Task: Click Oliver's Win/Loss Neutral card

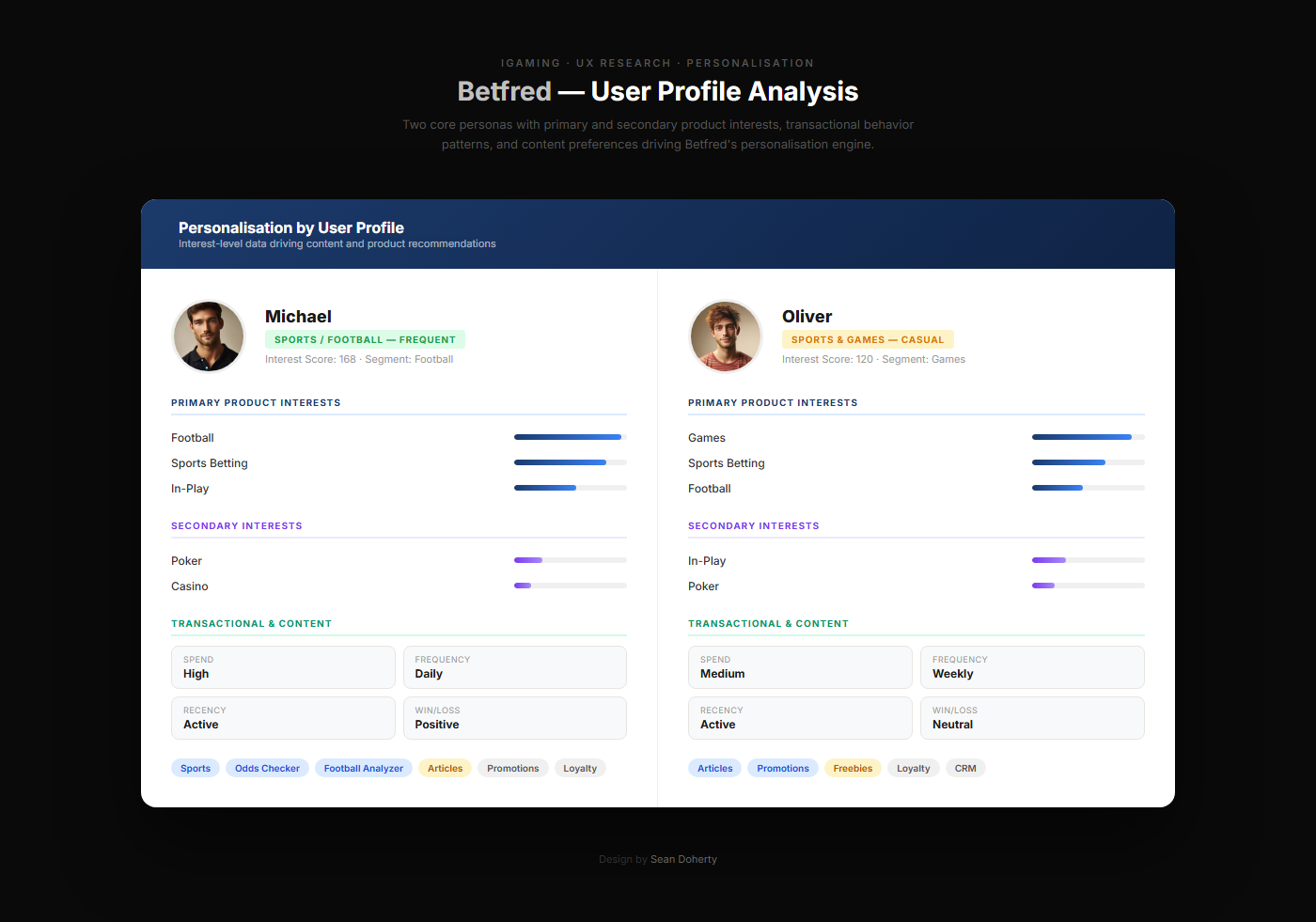Action: pos(1031,718)
